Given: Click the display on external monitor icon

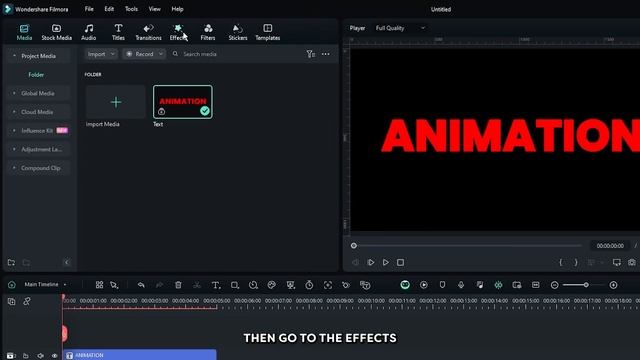Looking at the screenshot, I should pyautogui.click(x=617, y=262).
